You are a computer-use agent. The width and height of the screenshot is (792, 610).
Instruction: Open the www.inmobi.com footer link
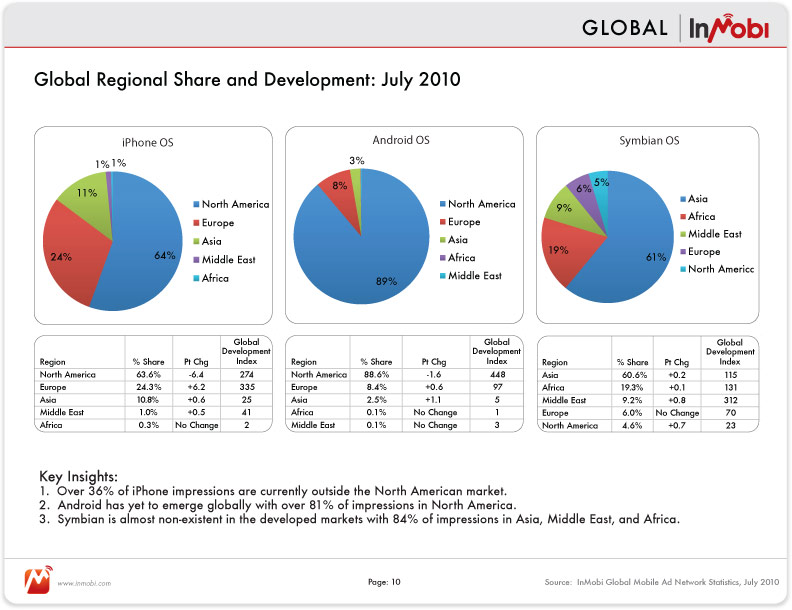click(x=84, y=583)
